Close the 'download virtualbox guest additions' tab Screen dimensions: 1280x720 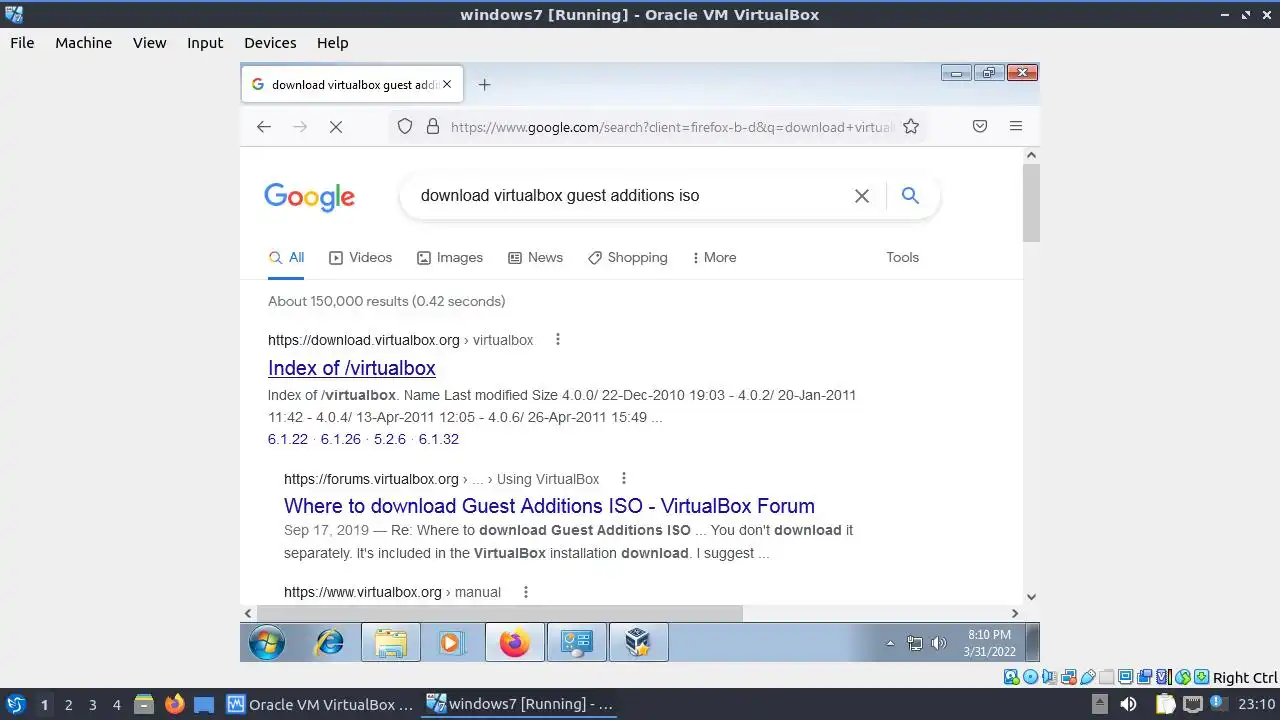(x=447, y=85)
